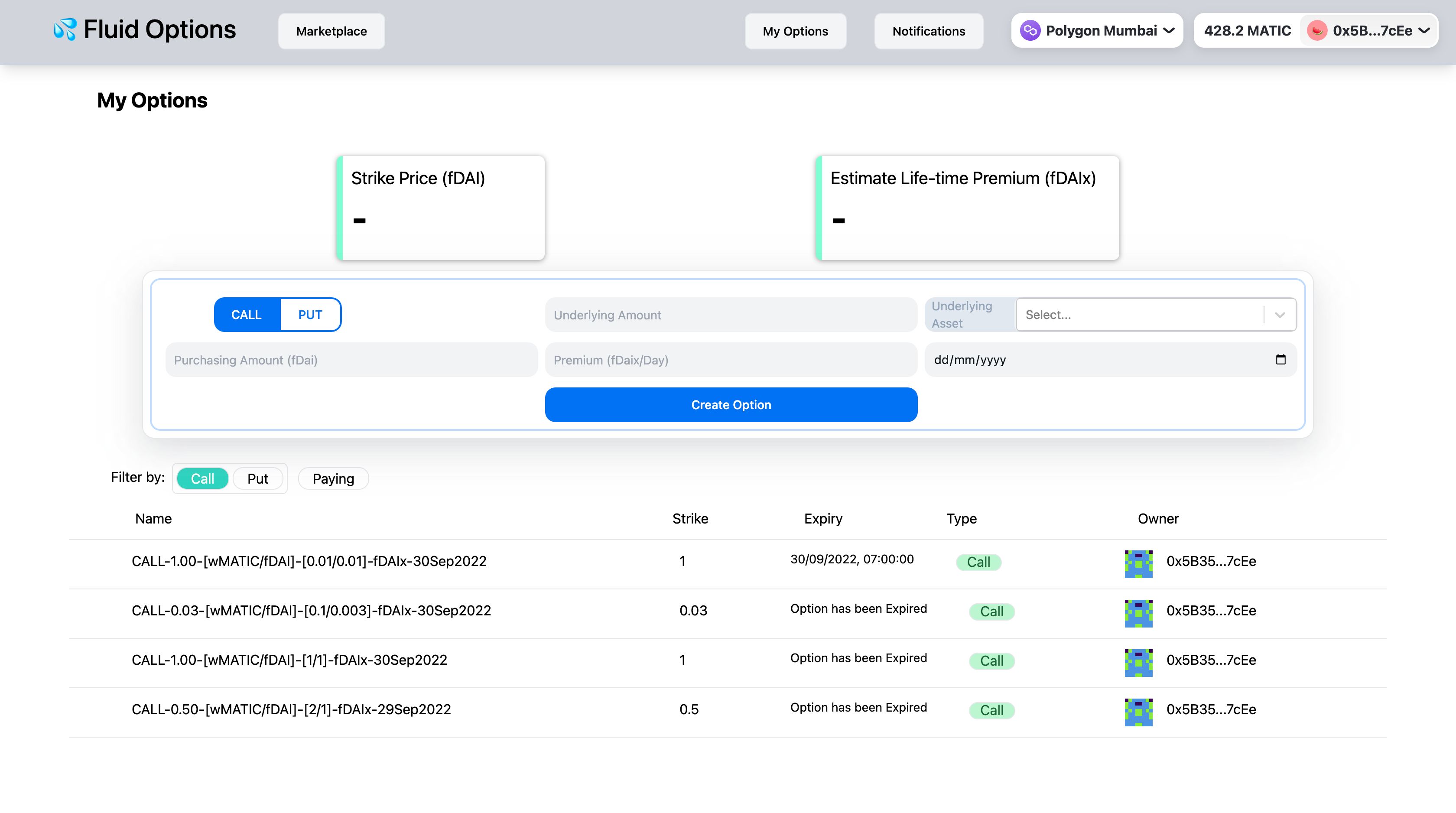This screenshot has width=1456, height=813.
Task: Select CALL option type toggle
Action: click(x=247, y=314)
